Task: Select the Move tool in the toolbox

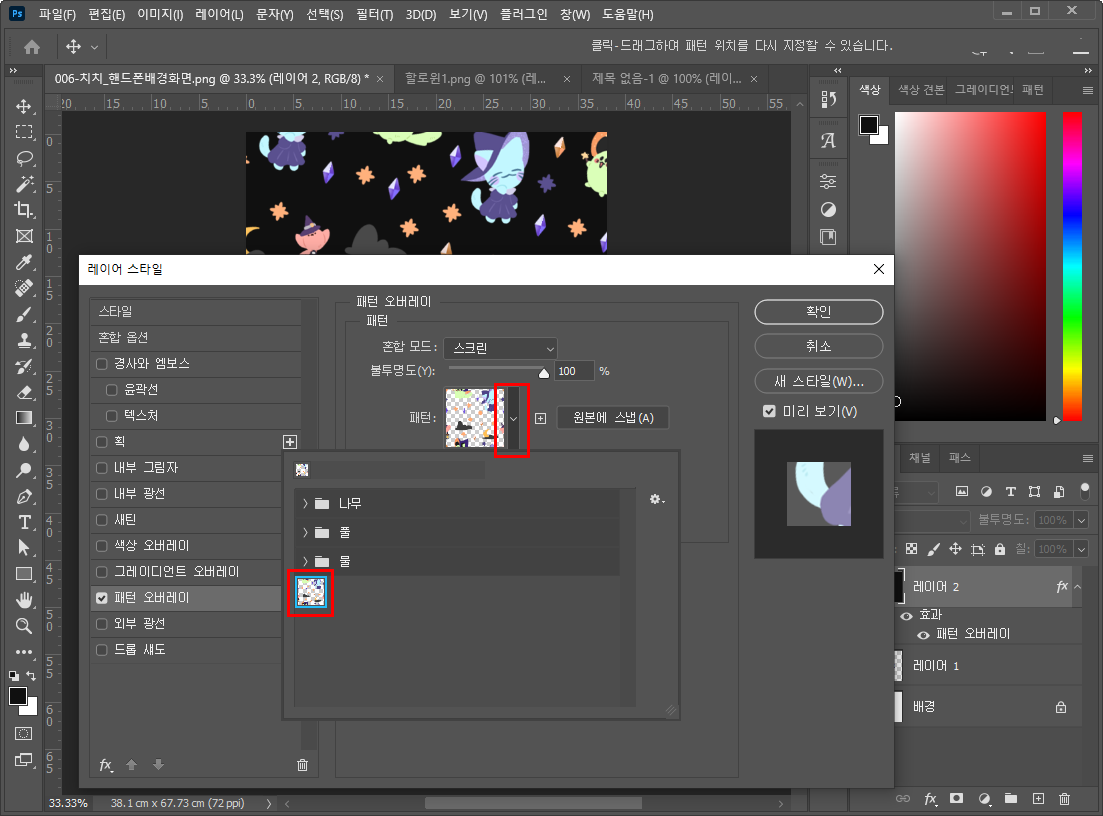Action: 24,106
